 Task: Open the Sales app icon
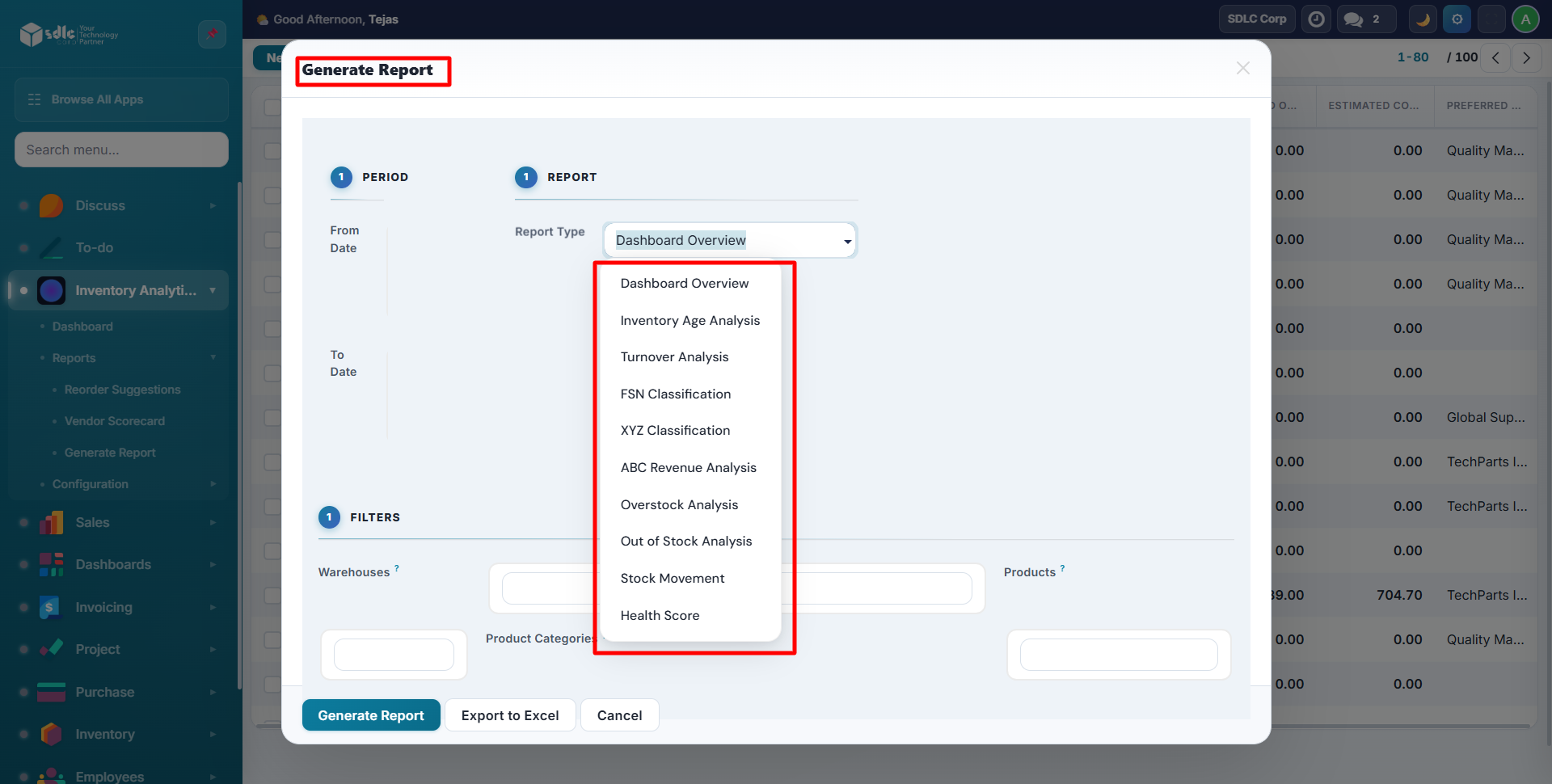[51, 523]
